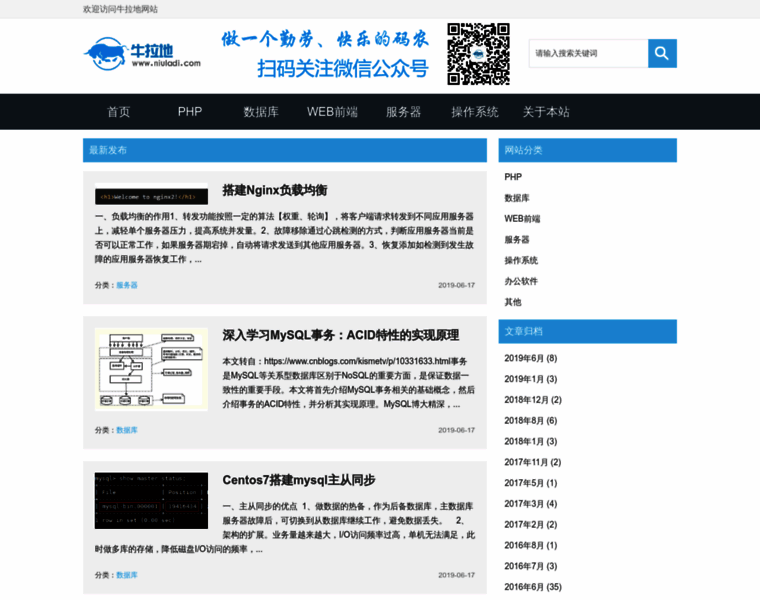Screen dimensions: 760x600
Task: Select PHP in the 网站分类 sidebar
Action: click(513, 177)
